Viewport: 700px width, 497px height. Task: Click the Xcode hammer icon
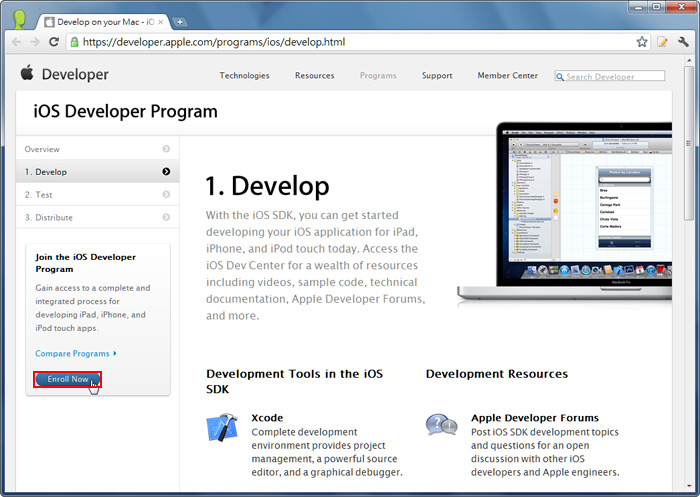(x=222, y=427)
